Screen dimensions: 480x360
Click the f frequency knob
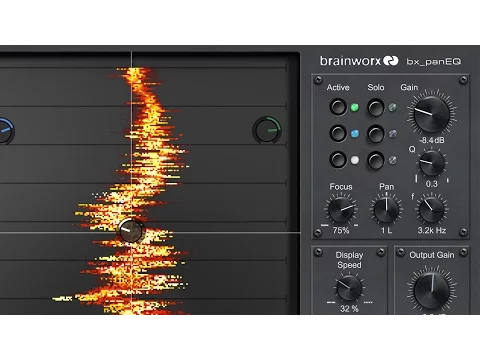tap(432, 210)
